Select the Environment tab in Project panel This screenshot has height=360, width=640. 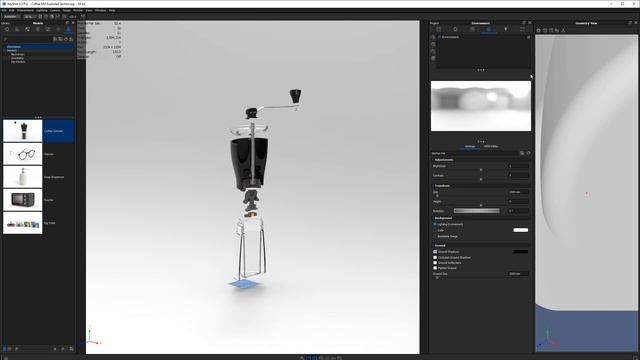(489, 29)
